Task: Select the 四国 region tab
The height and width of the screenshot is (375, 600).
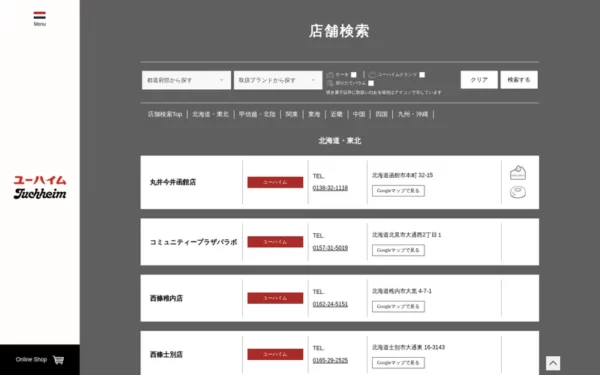Action: click(382, 114)
